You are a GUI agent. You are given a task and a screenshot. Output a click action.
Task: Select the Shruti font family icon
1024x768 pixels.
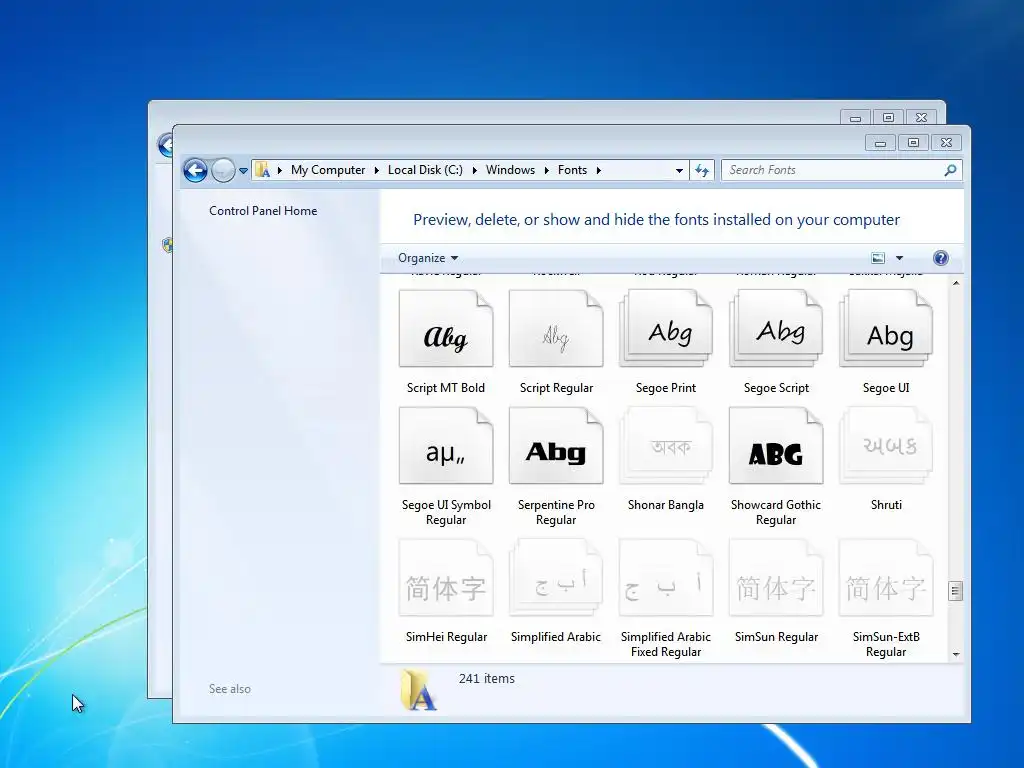tap(886, 446)
